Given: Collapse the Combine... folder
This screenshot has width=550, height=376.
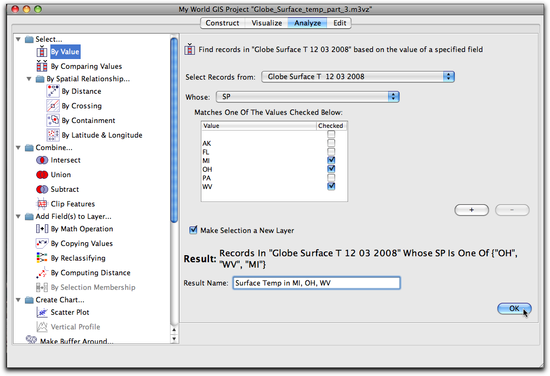Looking at the screenshot, I should (19, 148).
